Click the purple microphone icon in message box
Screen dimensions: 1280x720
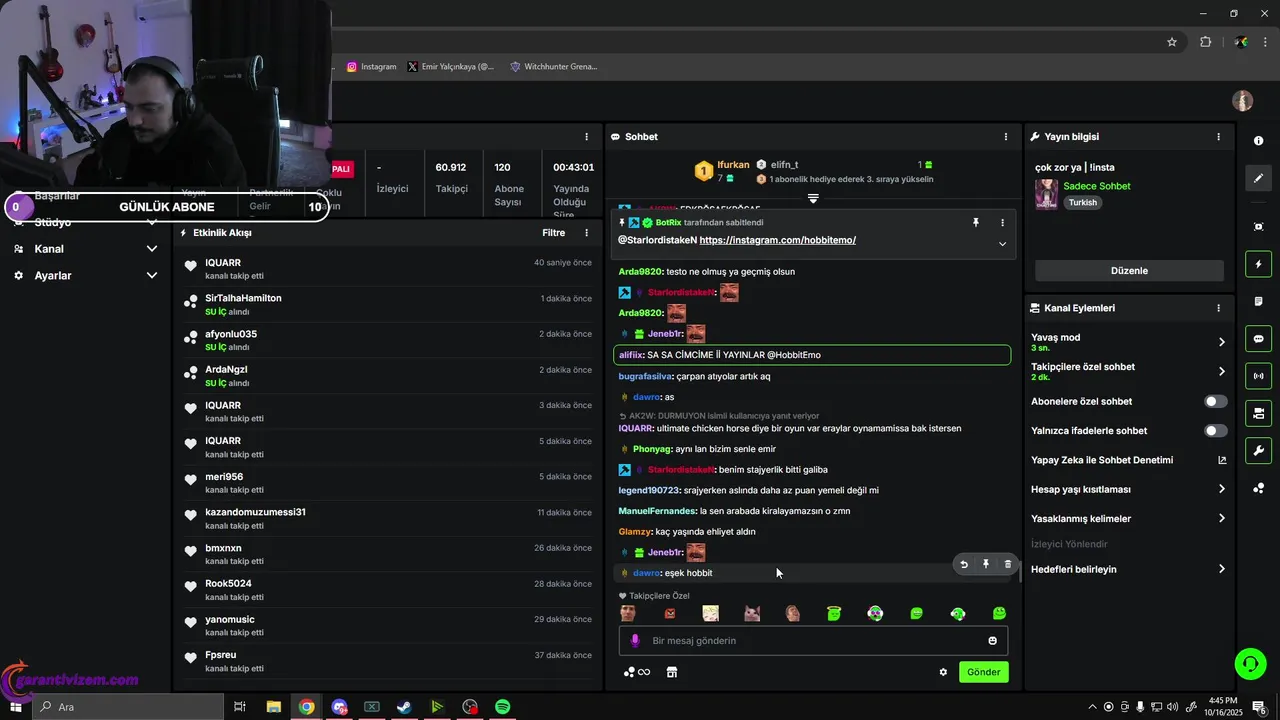[x=635, y=641]
